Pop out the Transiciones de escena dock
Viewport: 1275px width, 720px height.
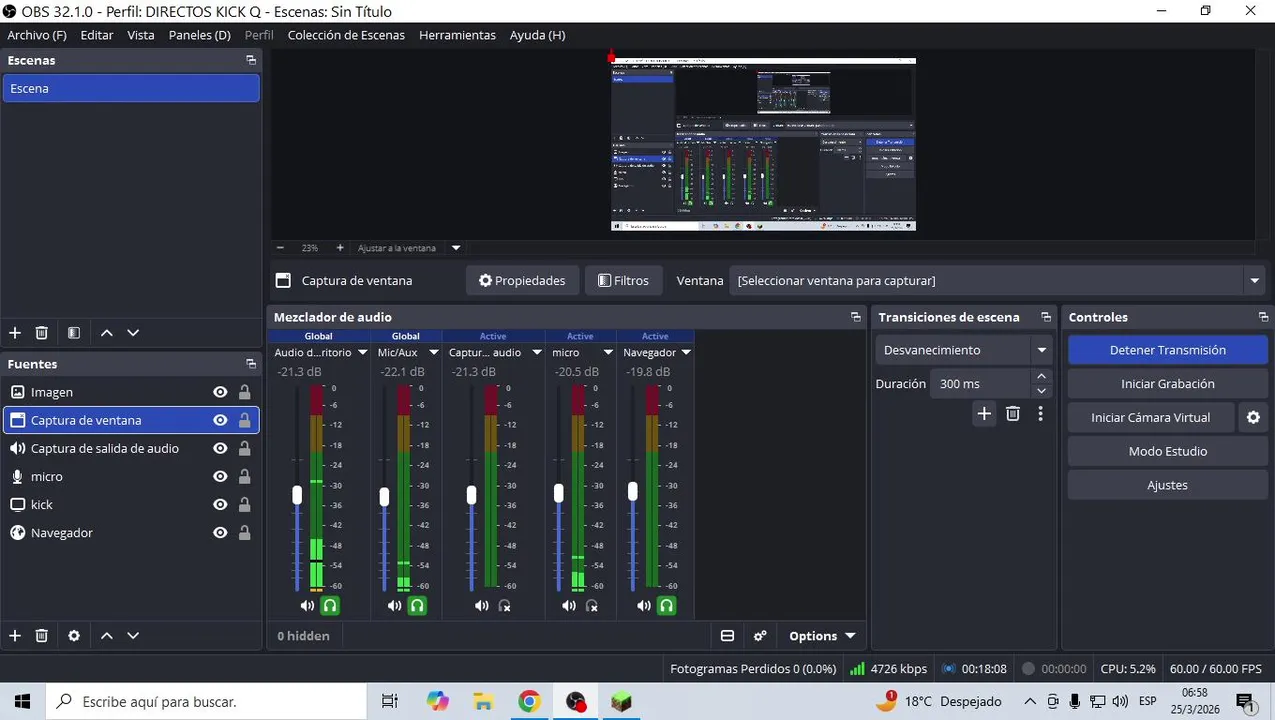[1046, 317]
